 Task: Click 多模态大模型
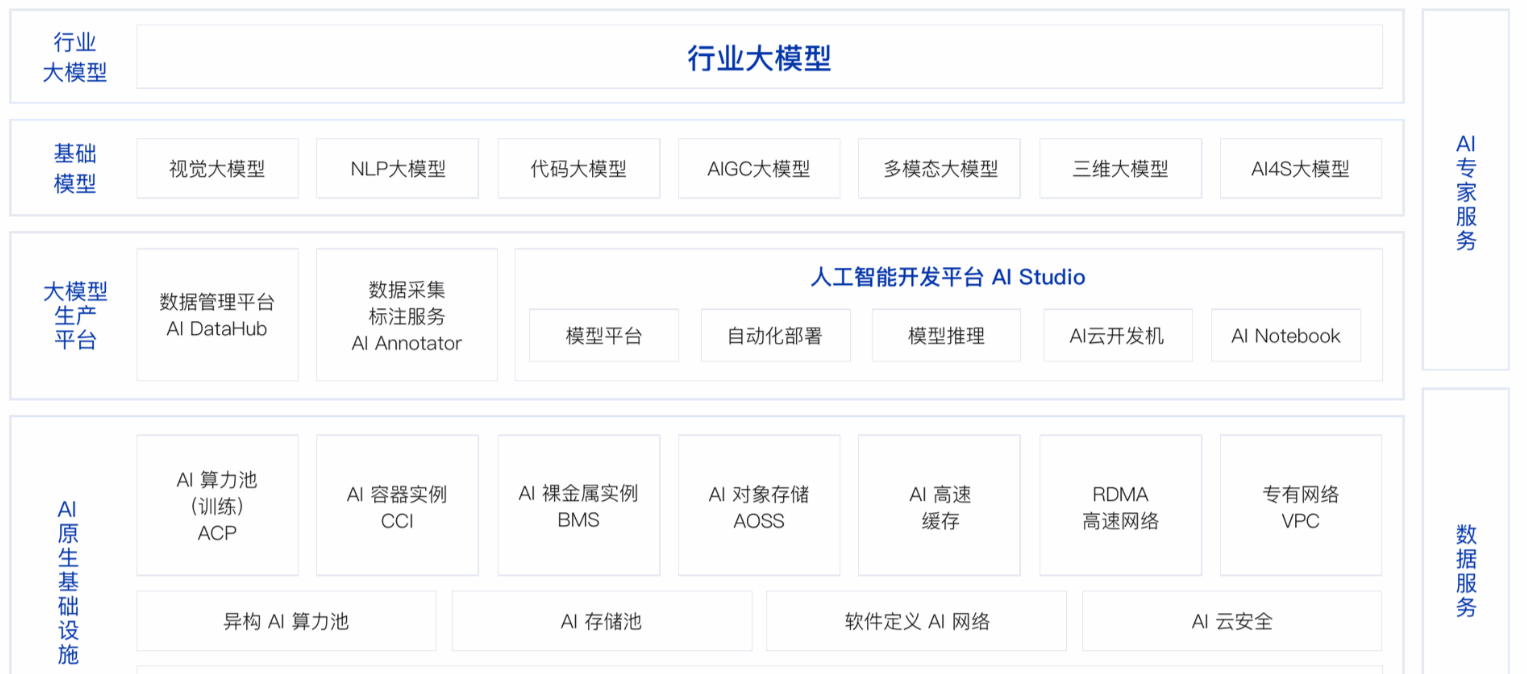click(938, 168)
